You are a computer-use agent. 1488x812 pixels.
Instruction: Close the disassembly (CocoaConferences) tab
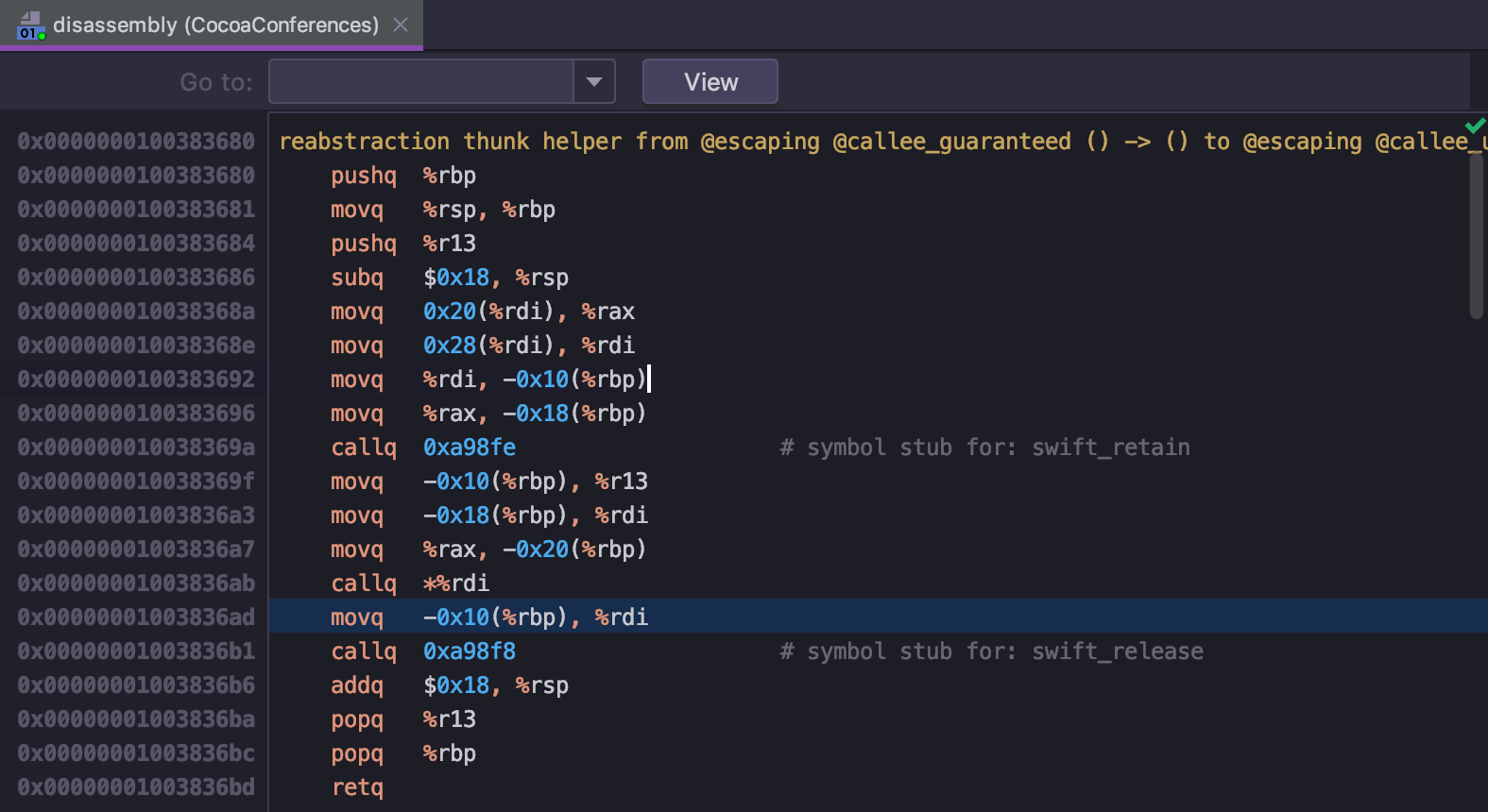pos(401,25)
